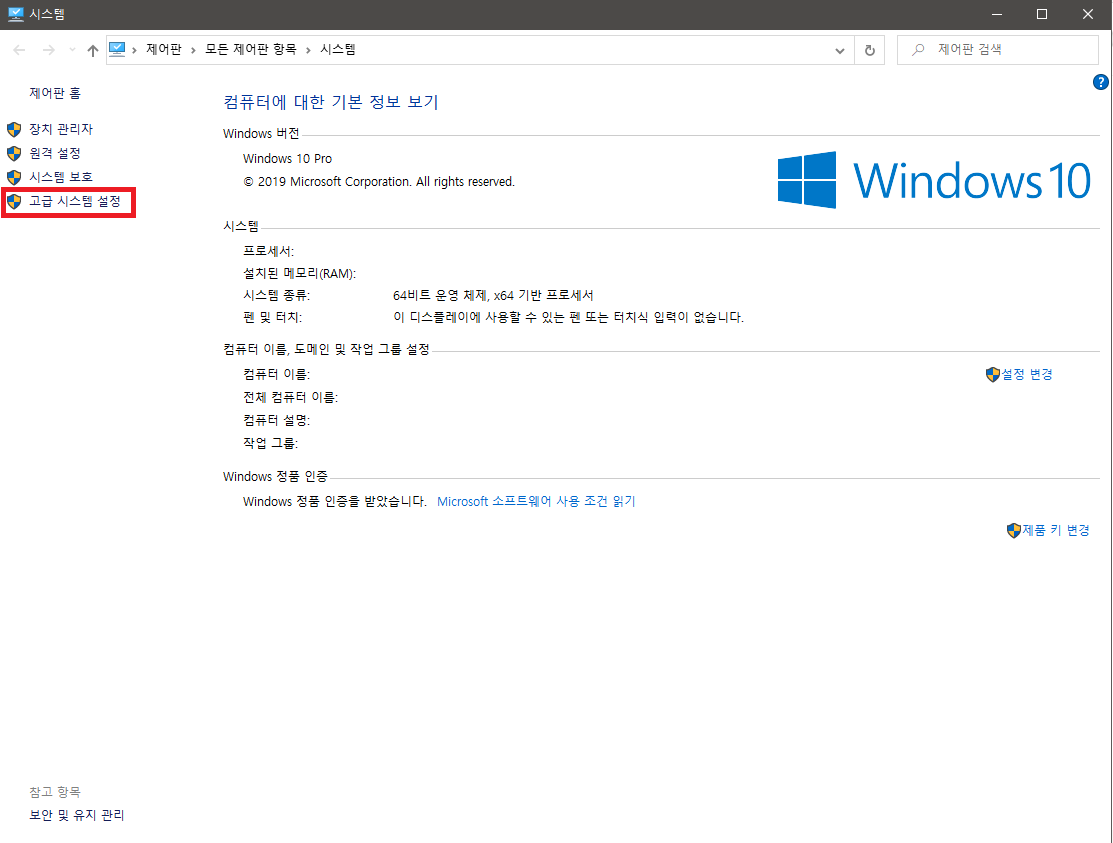Maximize the 시스템 window

click(x=1042, y=14)
